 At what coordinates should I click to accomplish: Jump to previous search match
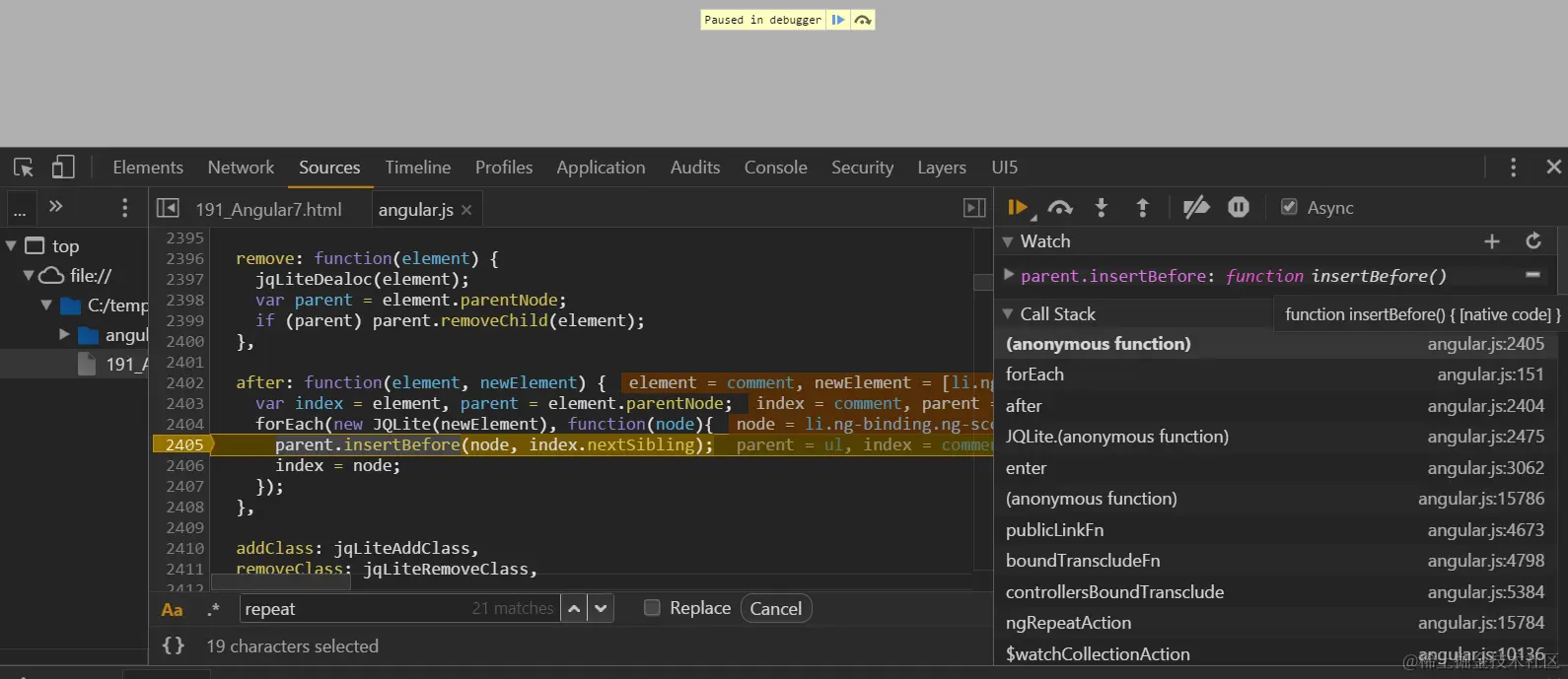(x=574, y=609)
